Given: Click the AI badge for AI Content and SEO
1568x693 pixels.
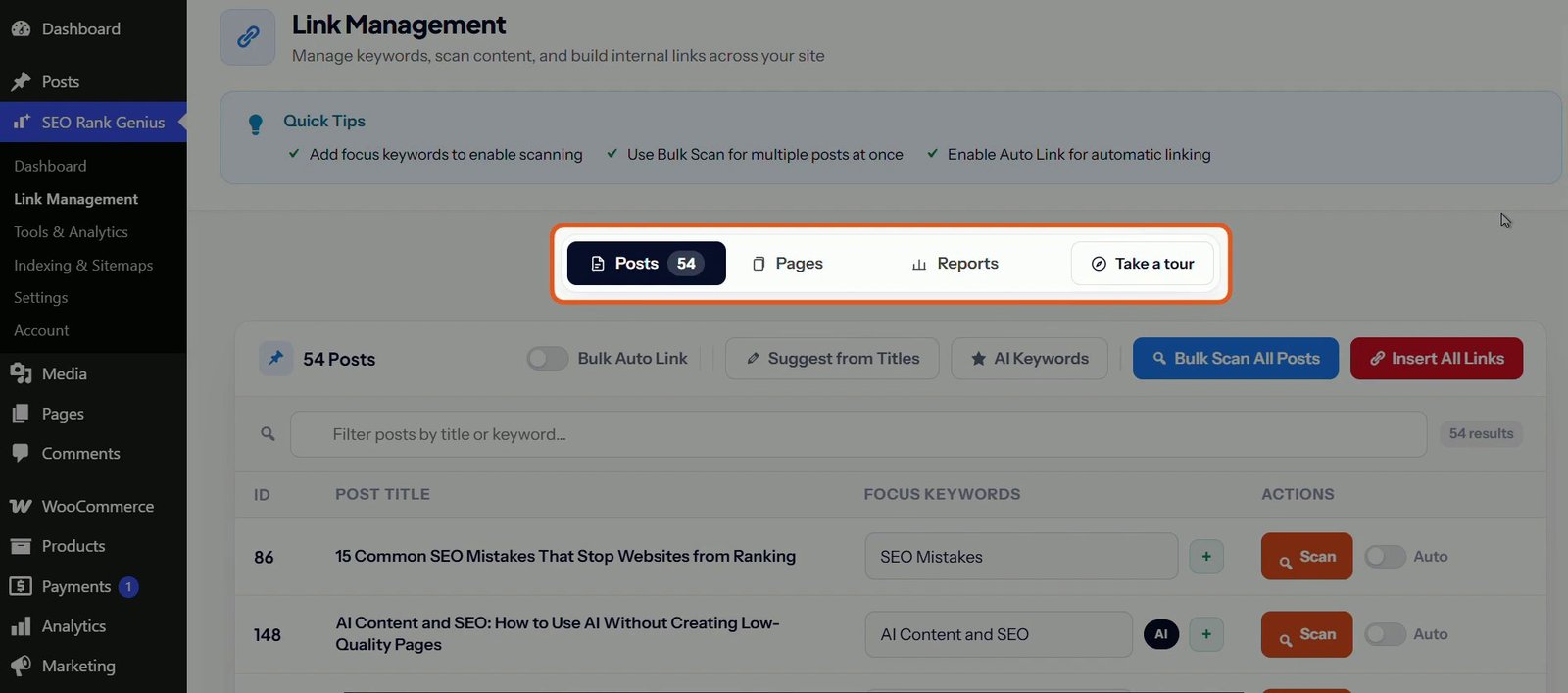Looking at the screenshot, I should pyautogui.click(x=1161, y=634).
